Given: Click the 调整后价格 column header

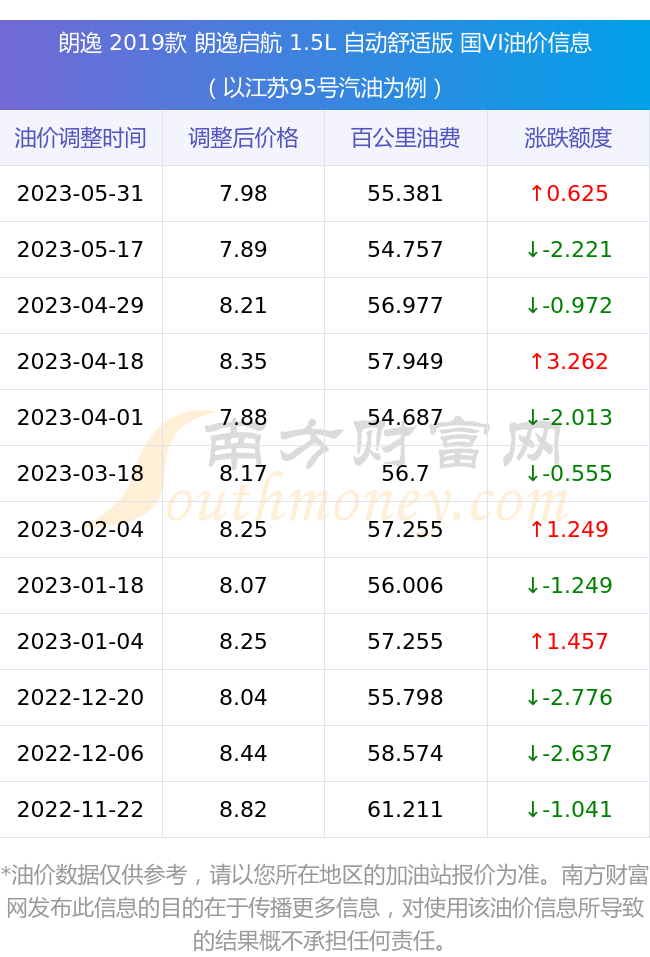Looking at the screenshot, I should pyautogui.click(x=244, y=138).
